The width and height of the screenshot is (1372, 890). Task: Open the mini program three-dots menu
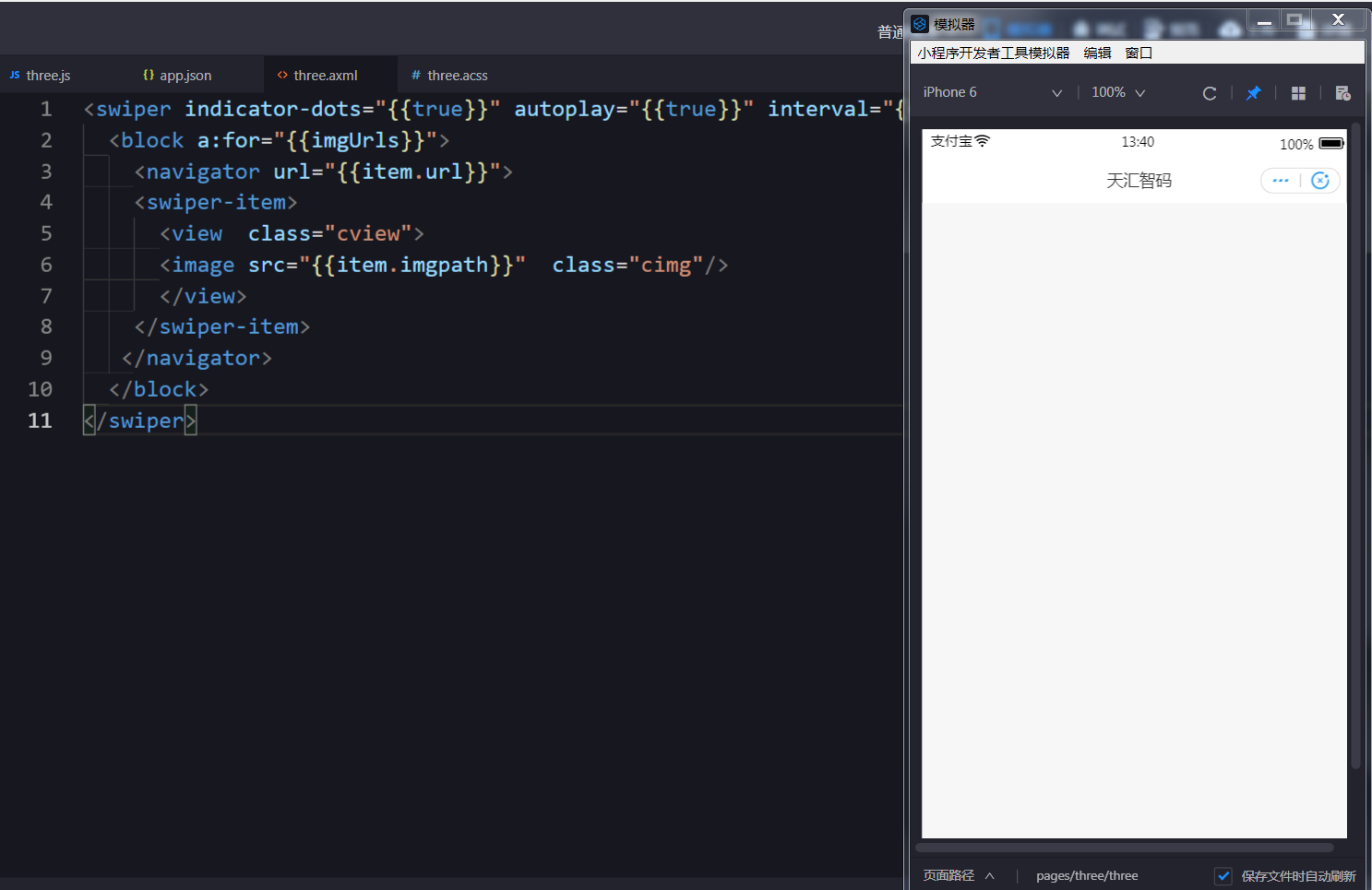(x=1281, y=181)
